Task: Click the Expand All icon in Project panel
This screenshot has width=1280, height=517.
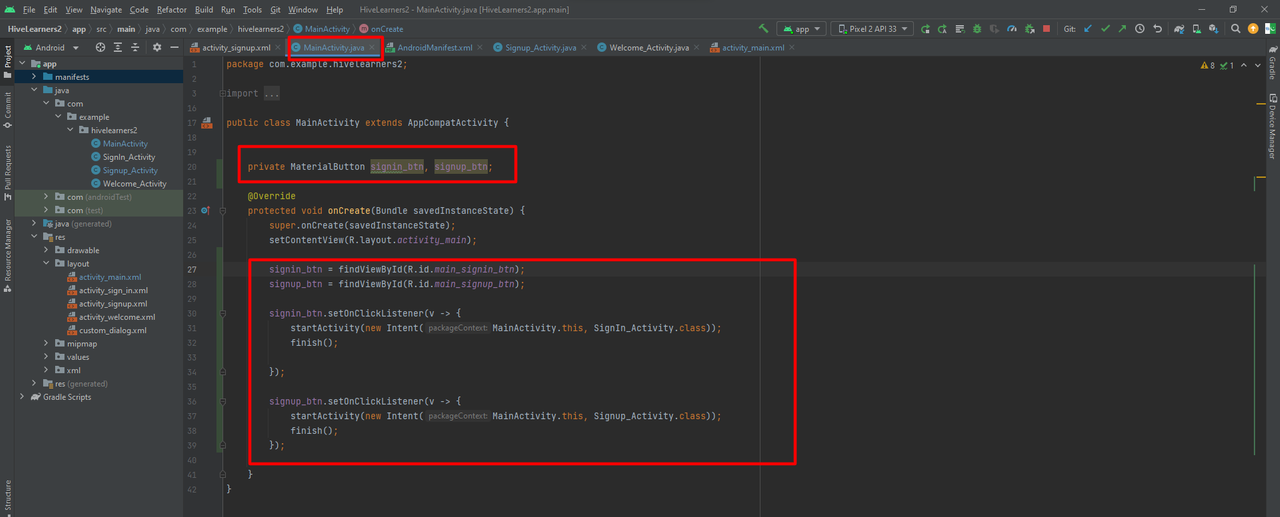Action: [119, 47]
